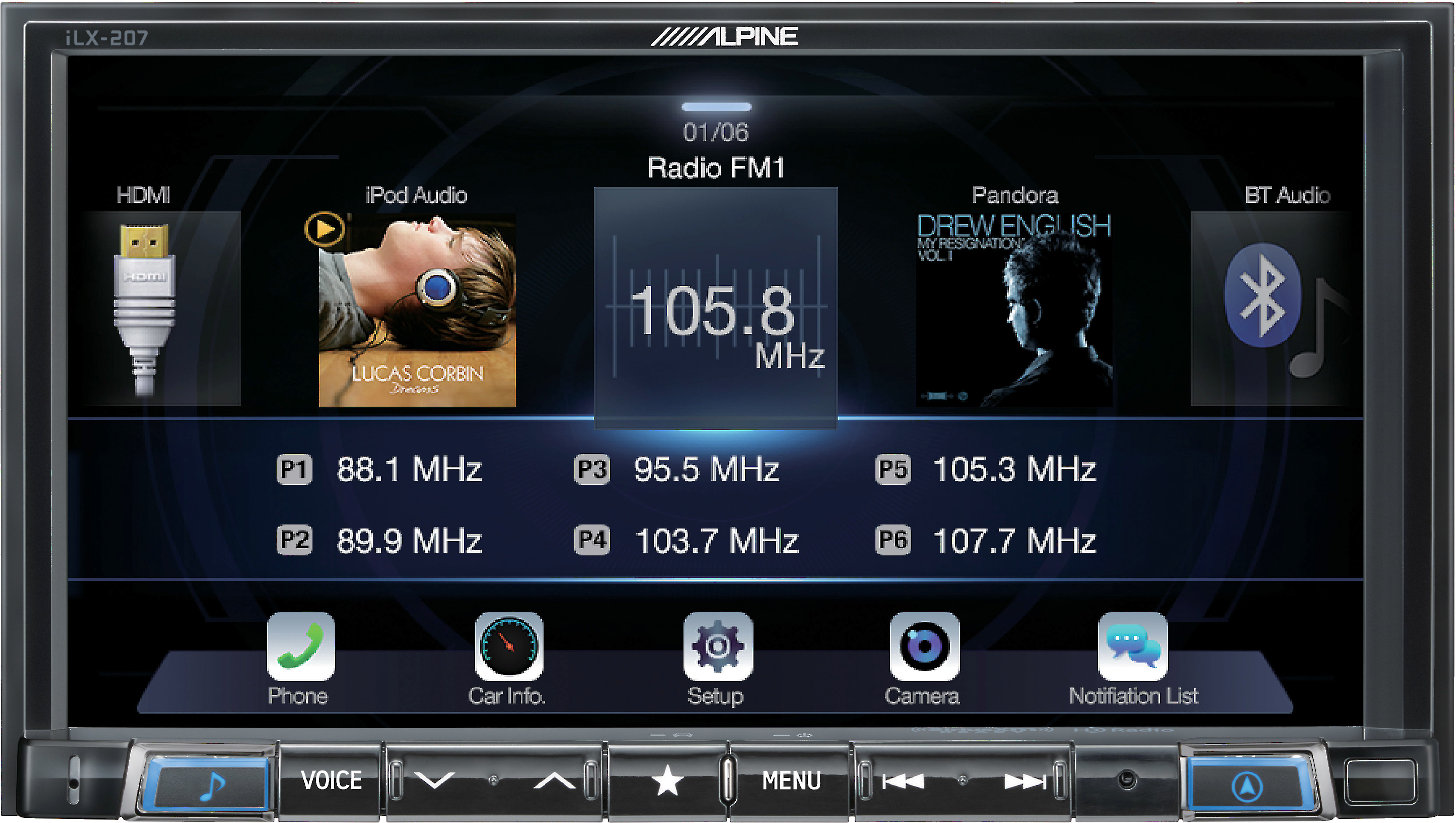Screen dimensions: 1456x823
Task: Tap the Radio FM1 source label
Action: pos(716,168)
